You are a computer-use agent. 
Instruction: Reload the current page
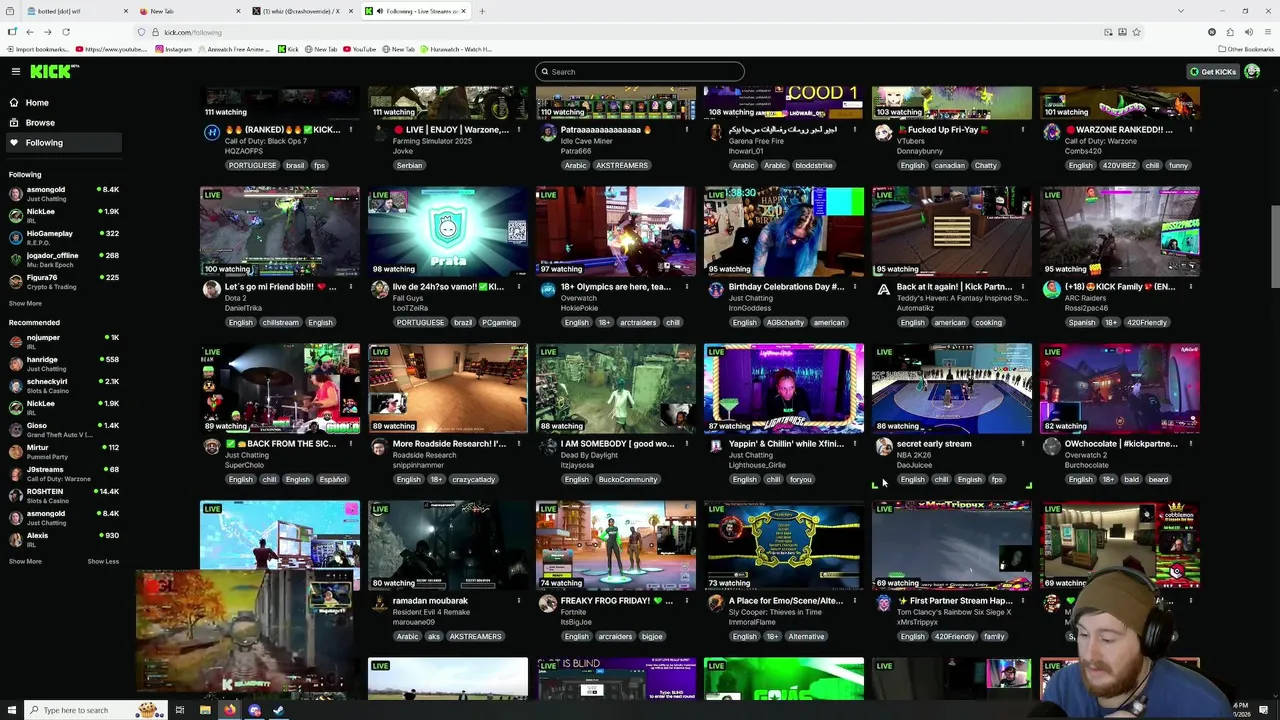(66, 32)
